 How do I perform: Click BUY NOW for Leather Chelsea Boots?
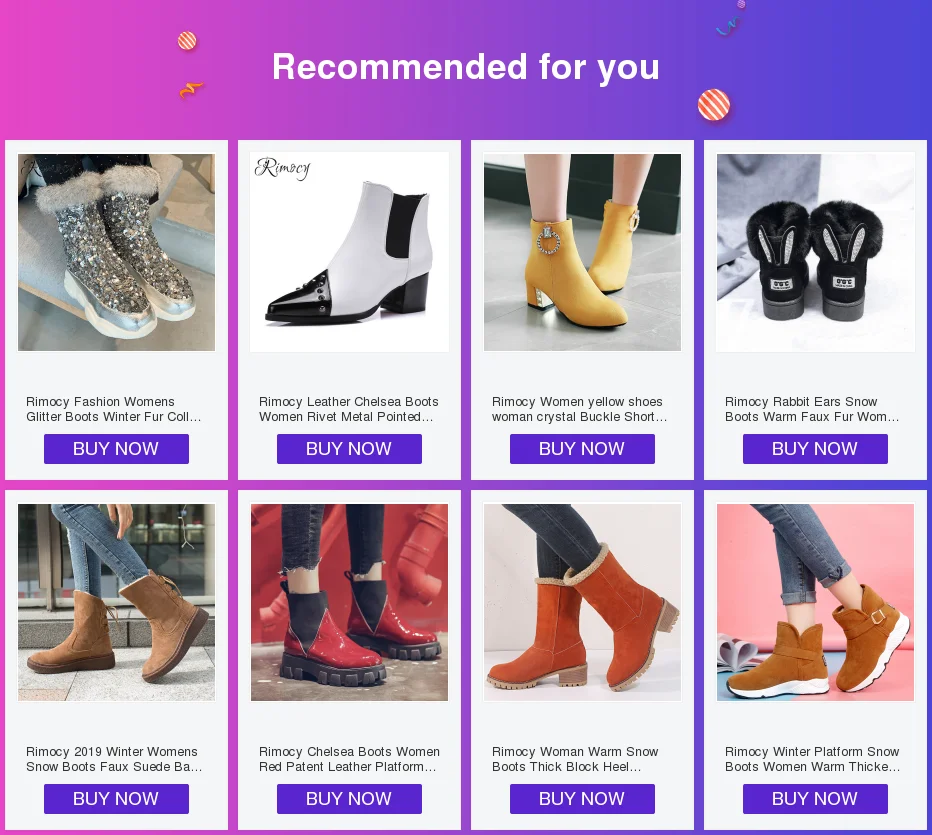click(x=350, y=449)
